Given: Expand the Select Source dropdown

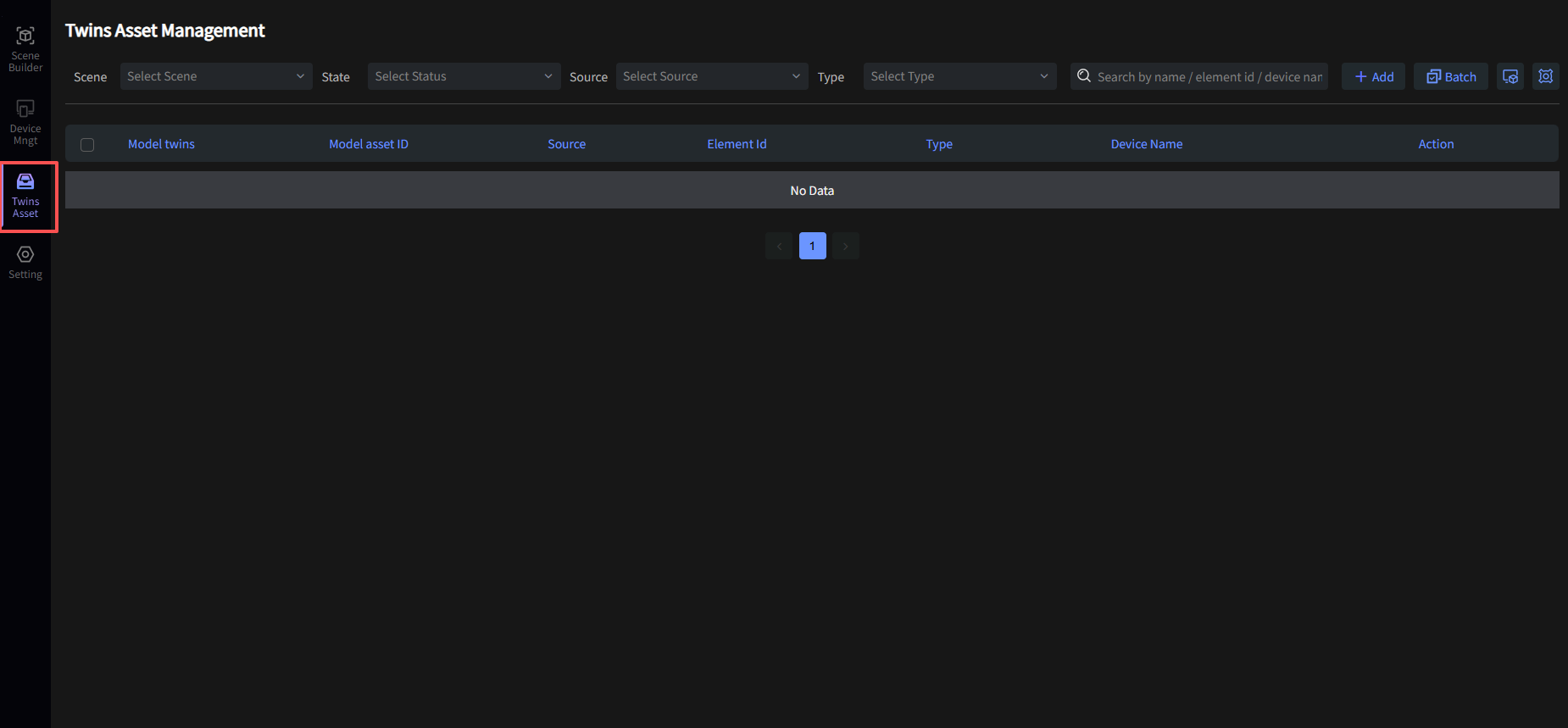Looking at the screenshot, I should click(x=711, y=76).
